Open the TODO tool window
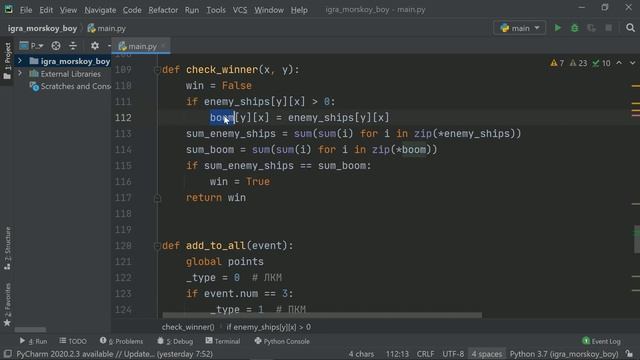The width and height of the screenshot is (640, 360). pyautogui.click(x=73, y=341)
